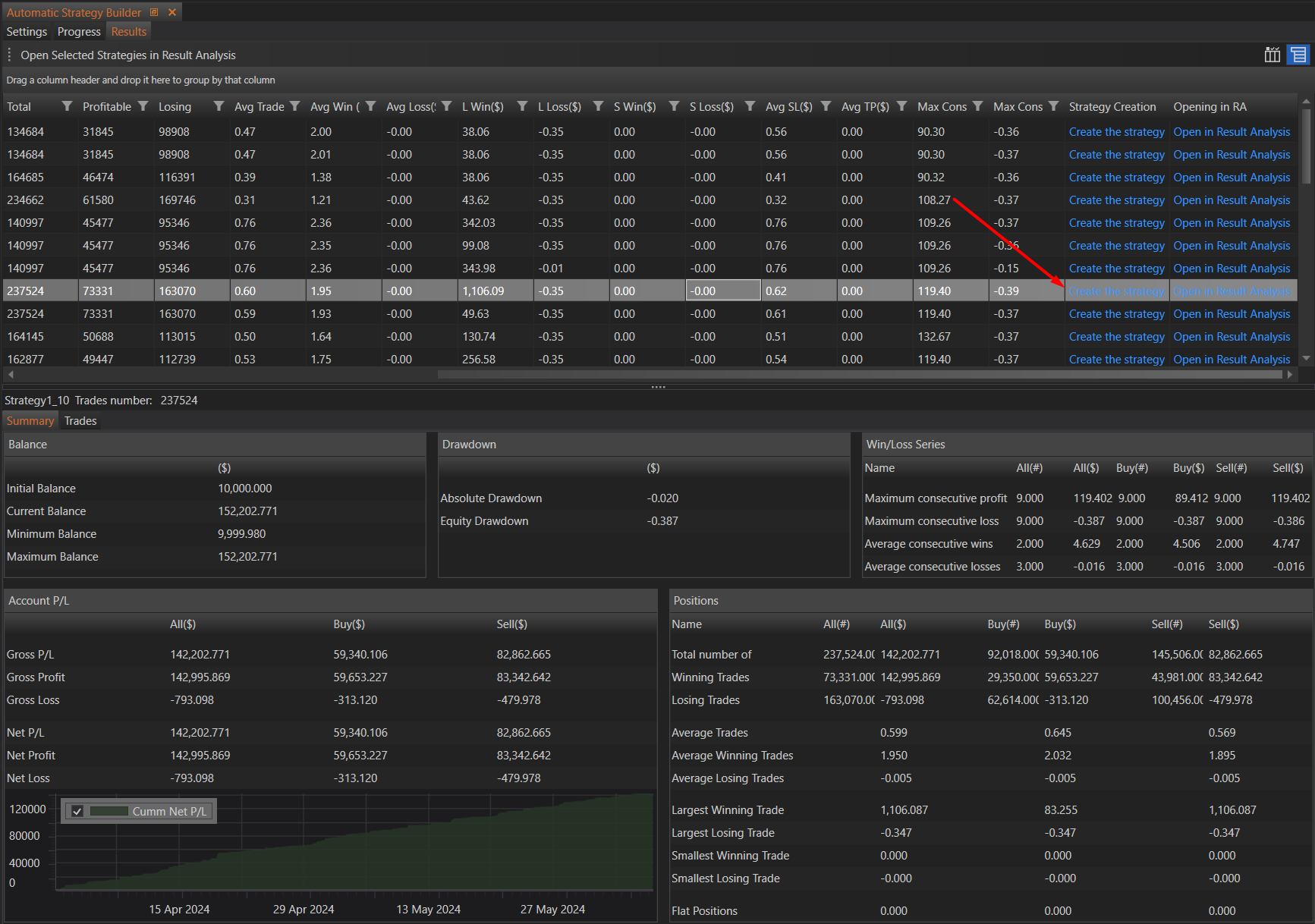Image resolution: width=1315 pixels, height=924 pixels.
Task: Click the Profitable column filter icon
Action: tap(143, 106)
